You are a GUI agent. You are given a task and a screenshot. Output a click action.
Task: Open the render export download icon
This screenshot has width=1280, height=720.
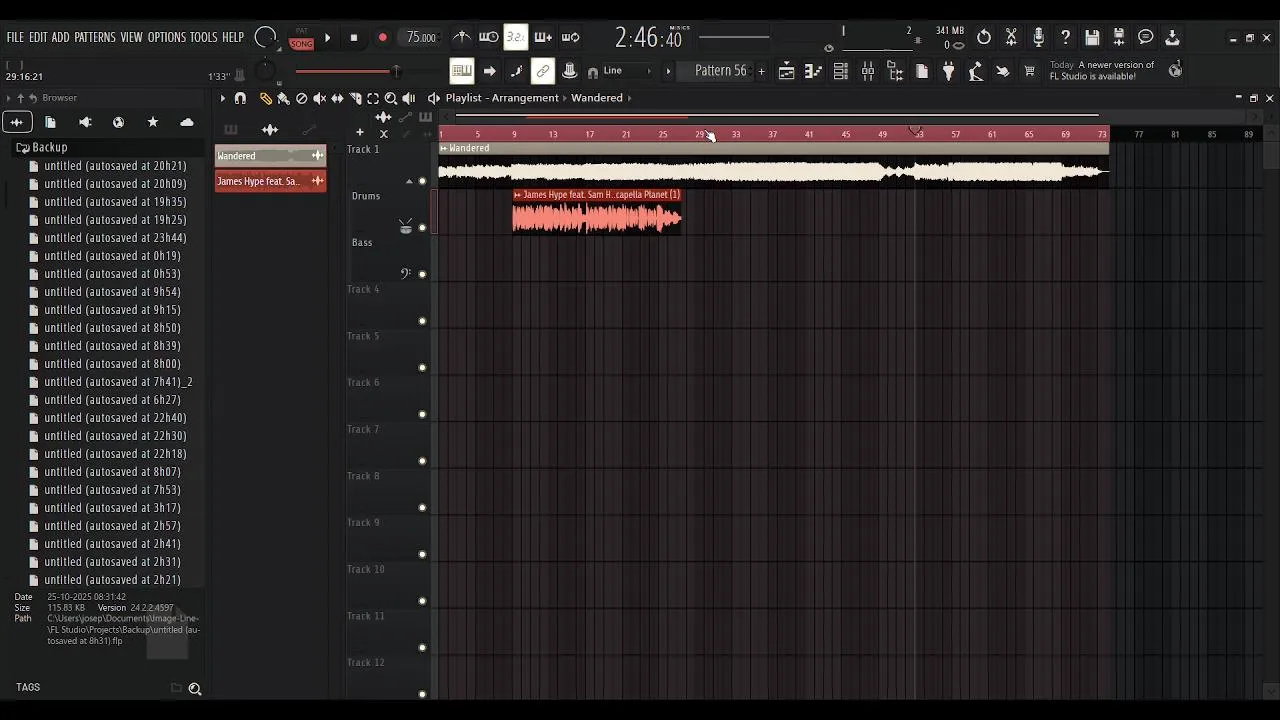click(x=1173, y=38)
